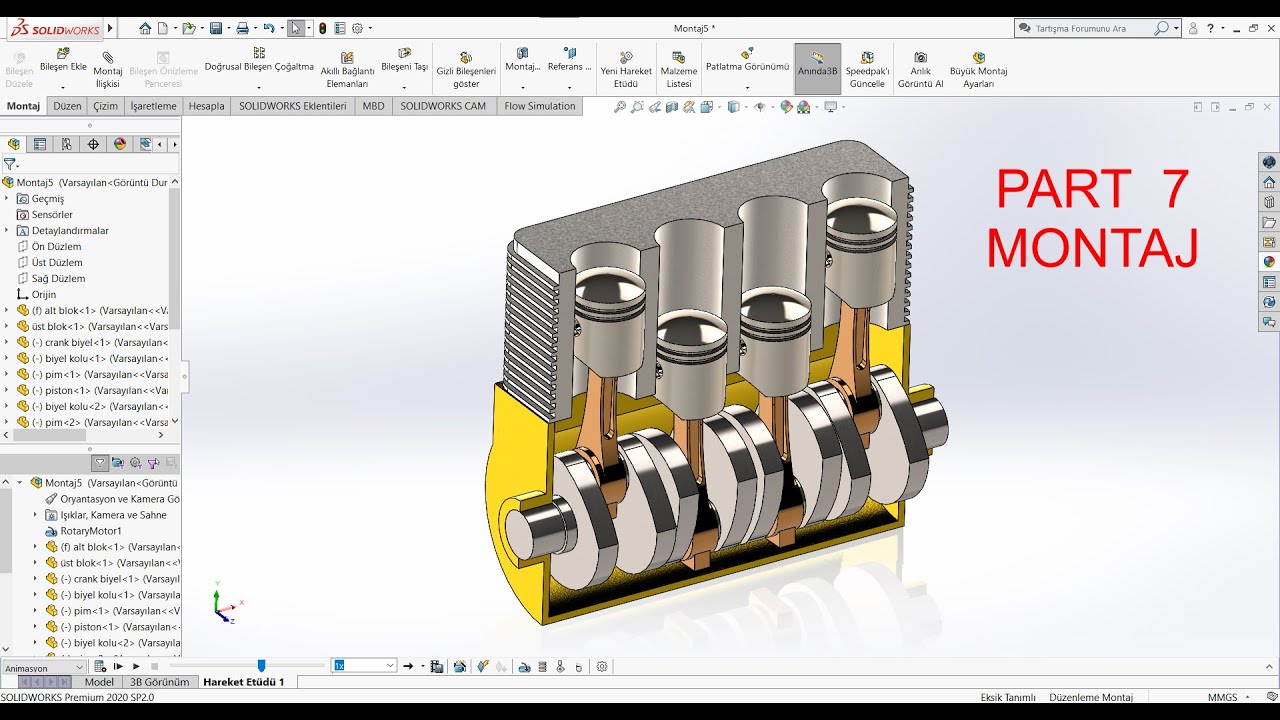The image size is (1280, 720).
Task: Open the FeatureManager design tree tab
Action: click(x=13, y=144)
